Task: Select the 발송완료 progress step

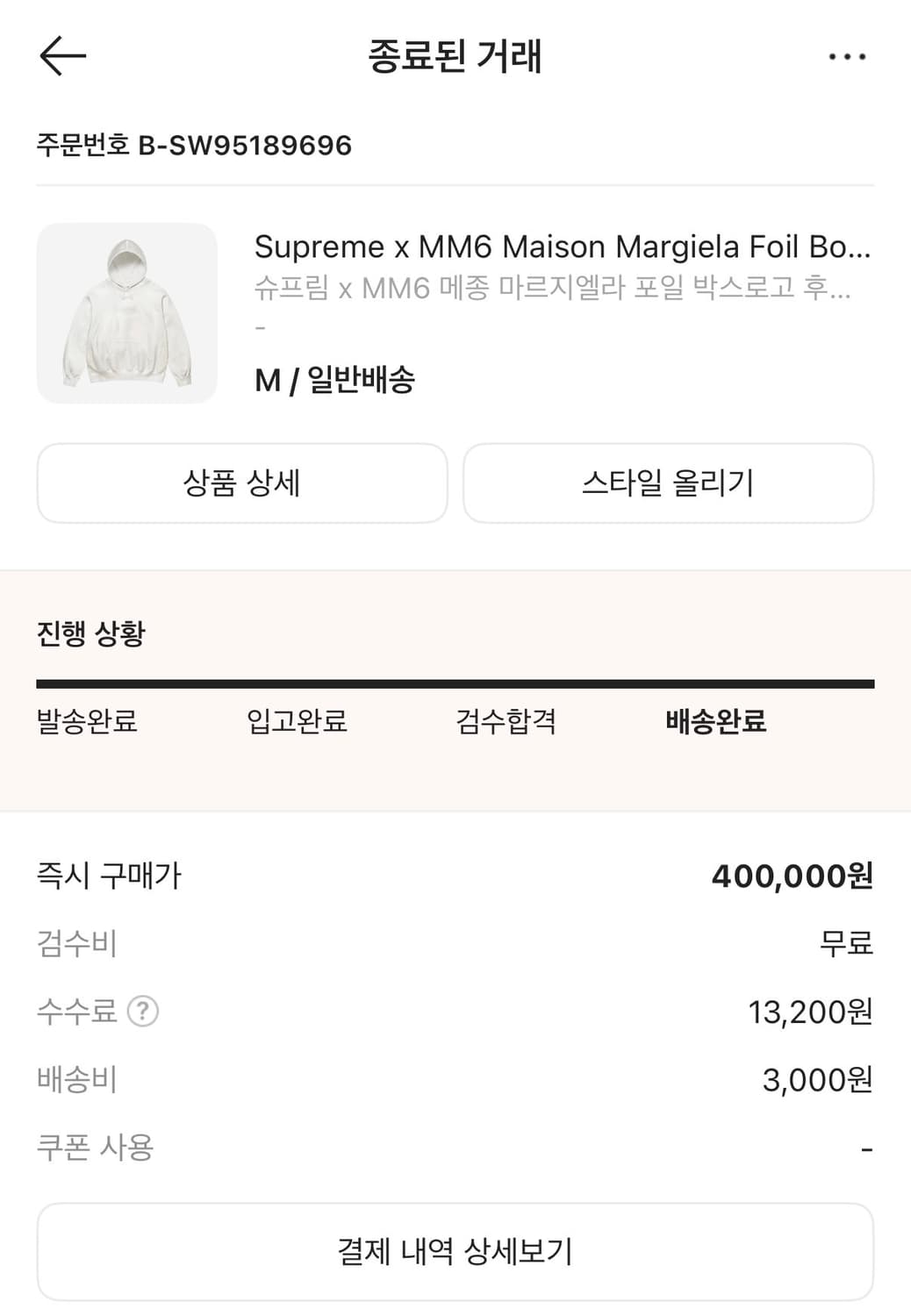Action: 87,721
